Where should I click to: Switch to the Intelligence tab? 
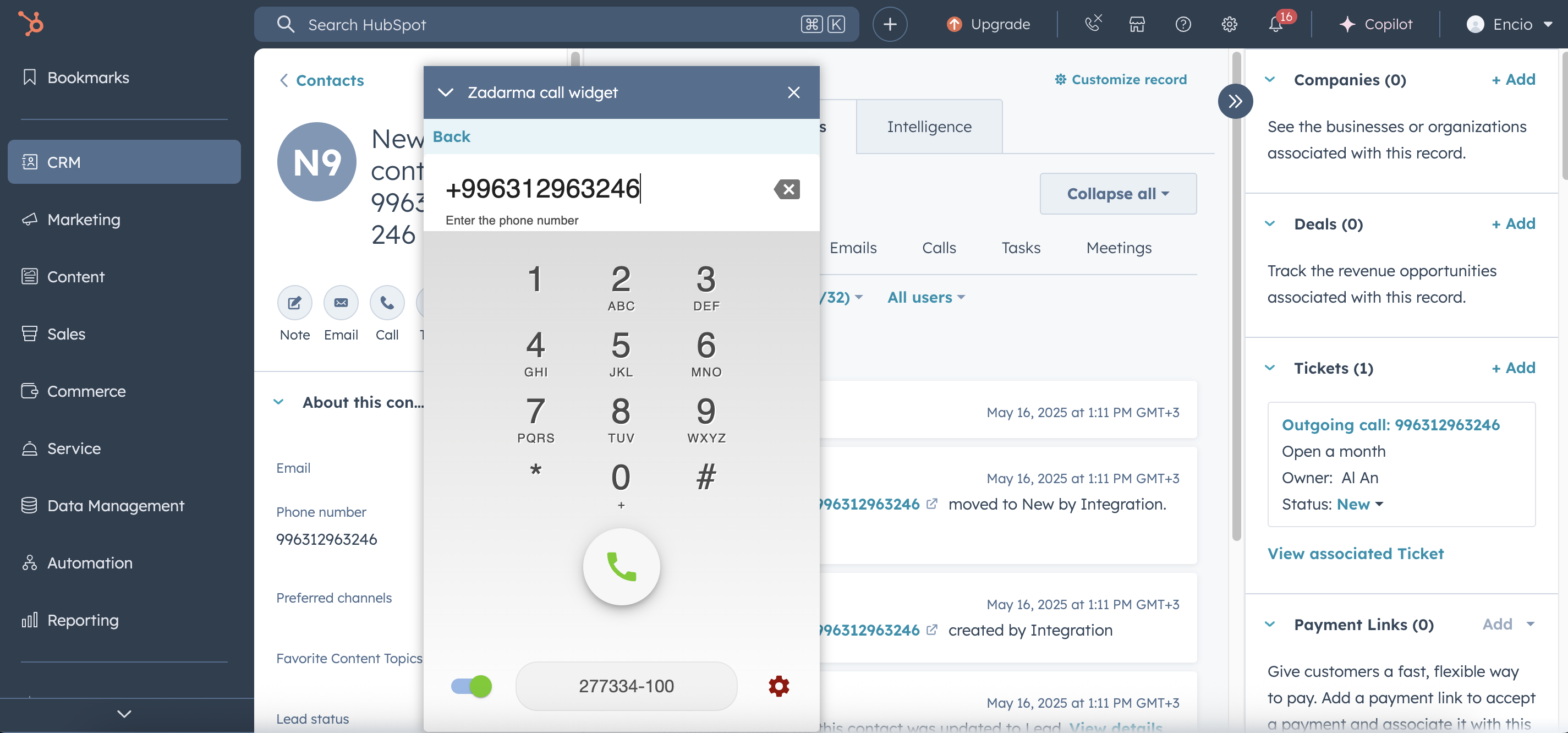[x=928, y=126]
